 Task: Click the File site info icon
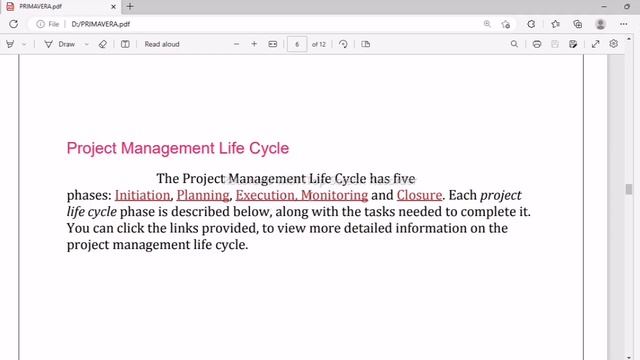(40, 24)
